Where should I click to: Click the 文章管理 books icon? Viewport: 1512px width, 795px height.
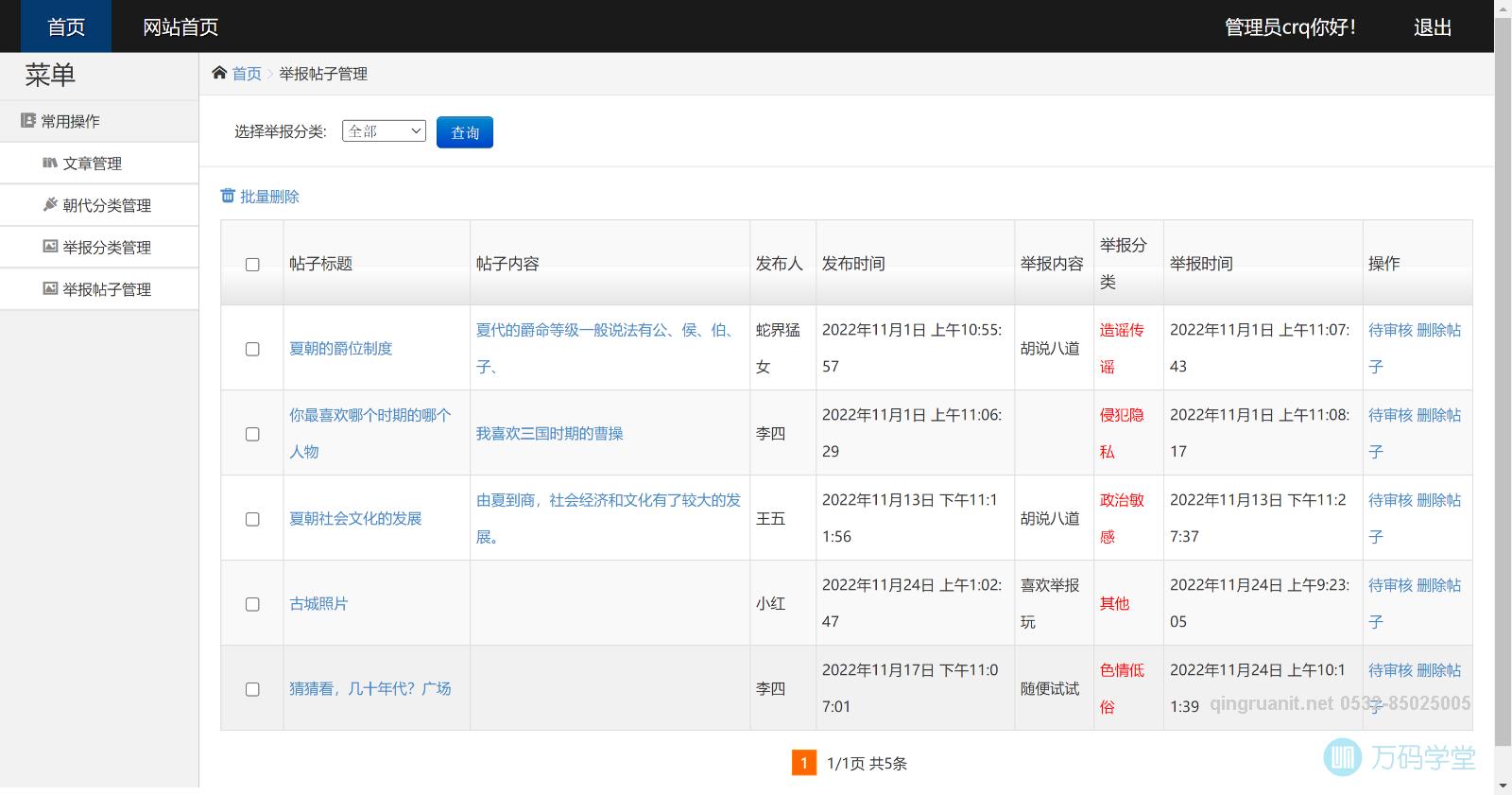50,163
